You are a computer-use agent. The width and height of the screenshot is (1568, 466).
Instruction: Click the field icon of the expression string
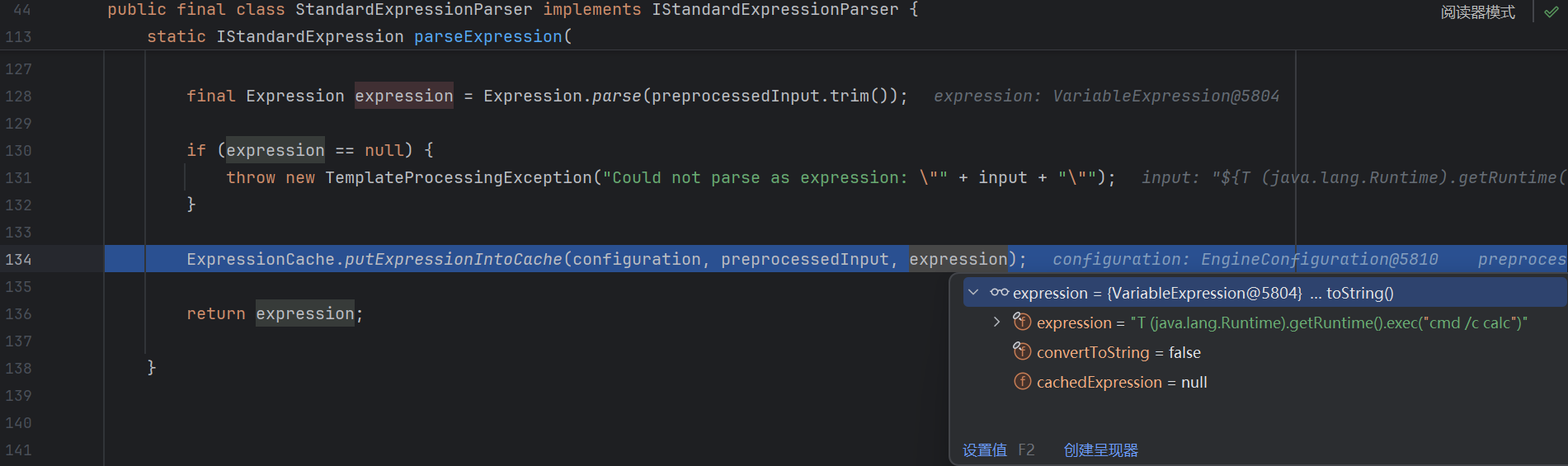1022,322
